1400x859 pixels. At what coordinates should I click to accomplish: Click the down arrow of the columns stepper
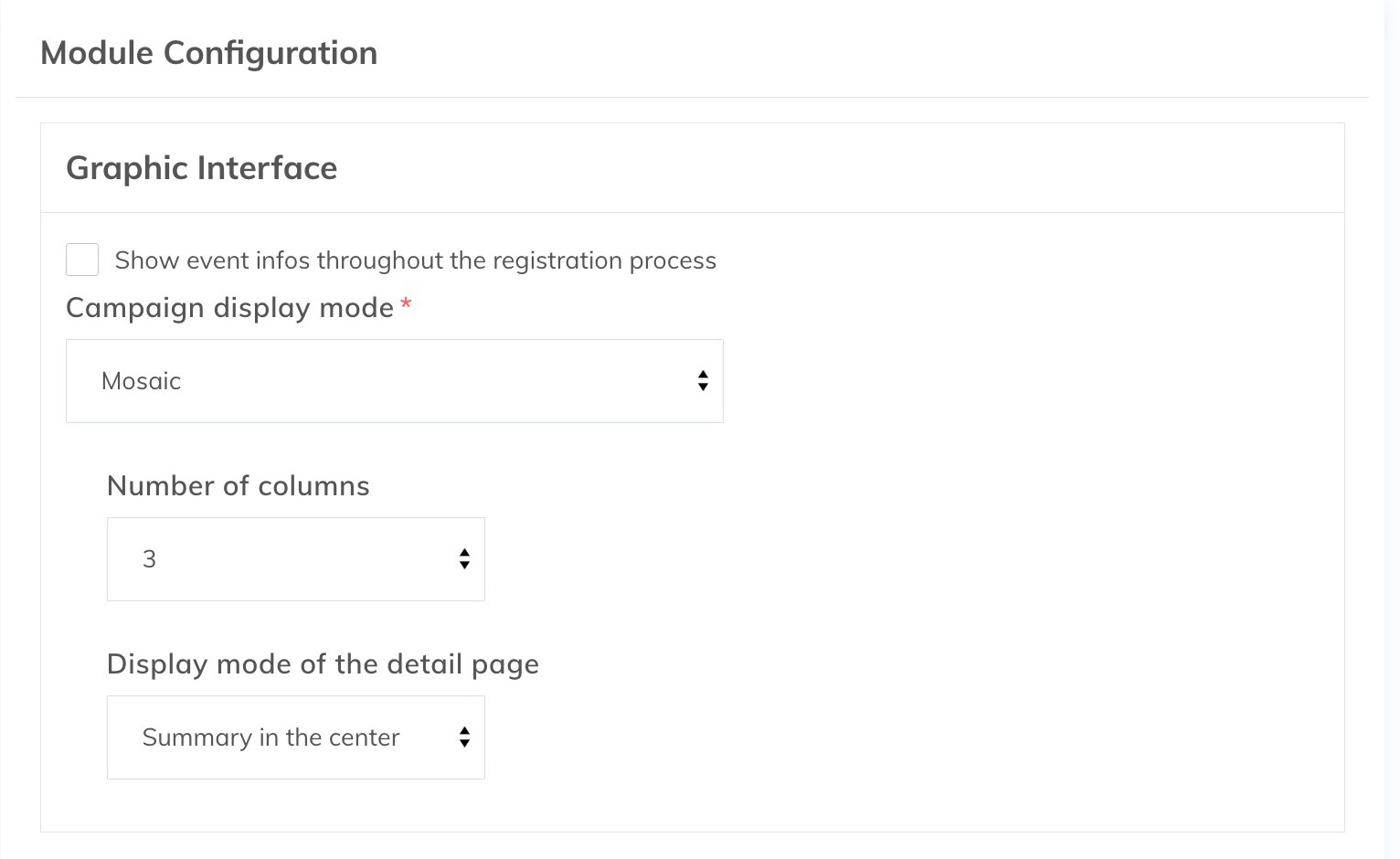click(x=464, y=565)
